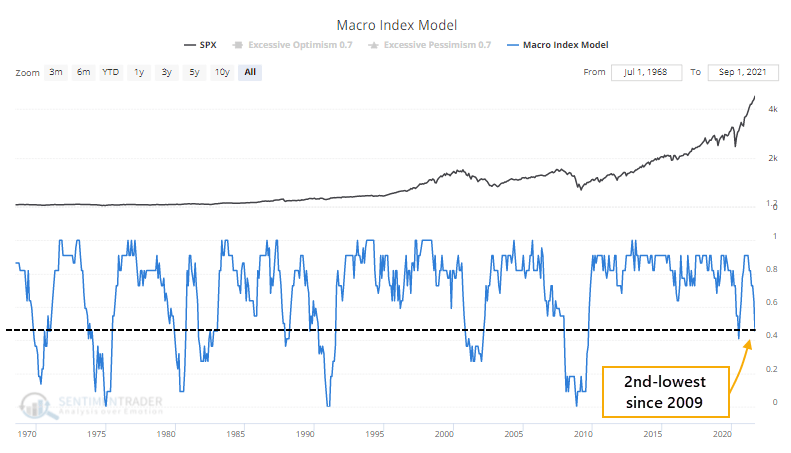Set zoom range to 3m
This screenshot has height=453, width=791.
pyautogui.click(x=56, y=72)
